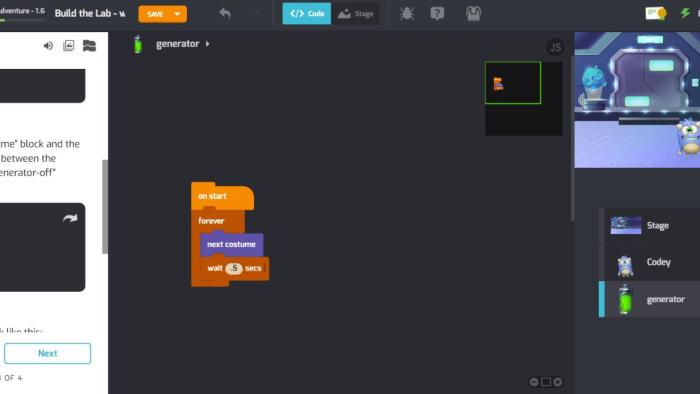This screenshot has height=394, width=700.
Task: Open the SAVE dropdown arrow
Action: [x=178, y=14]
